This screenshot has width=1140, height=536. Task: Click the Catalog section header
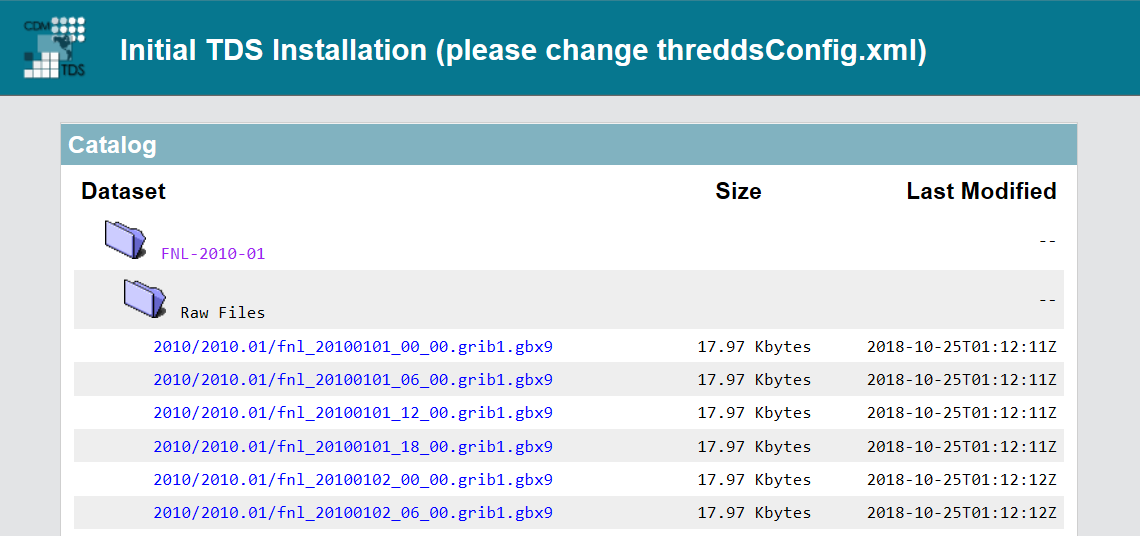coord(112,145)
